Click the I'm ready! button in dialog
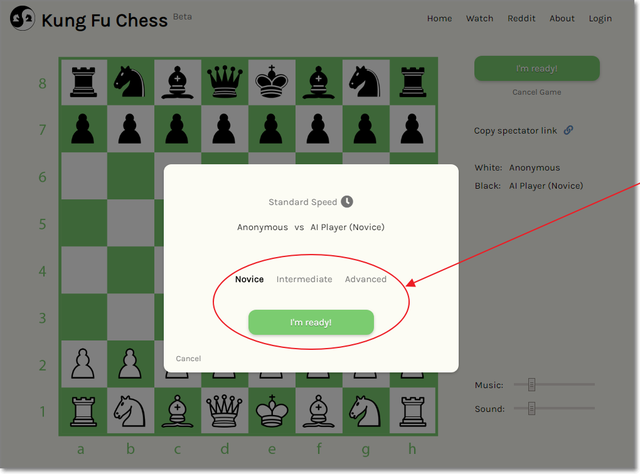Screen dimensions: 640x474 (311, 322)
